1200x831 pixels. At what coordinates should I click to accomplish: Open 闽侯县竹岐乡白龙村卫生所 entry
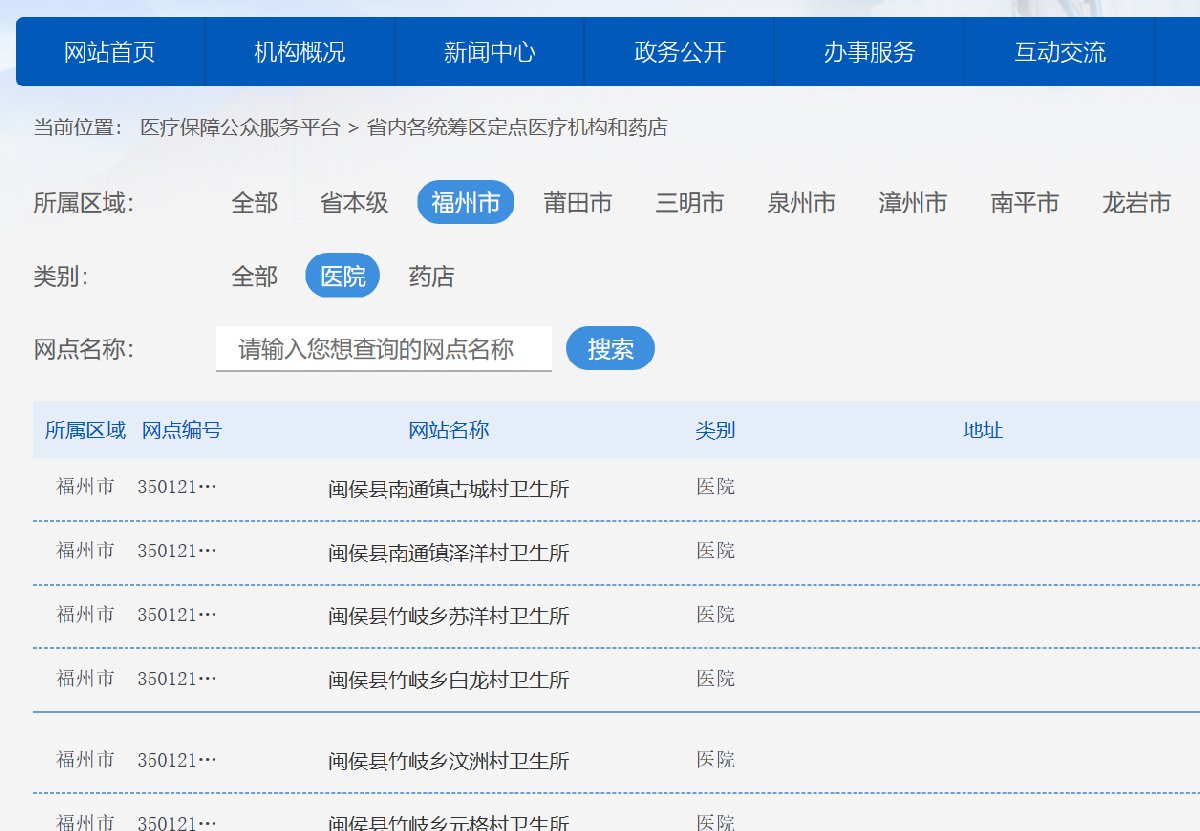448,681
